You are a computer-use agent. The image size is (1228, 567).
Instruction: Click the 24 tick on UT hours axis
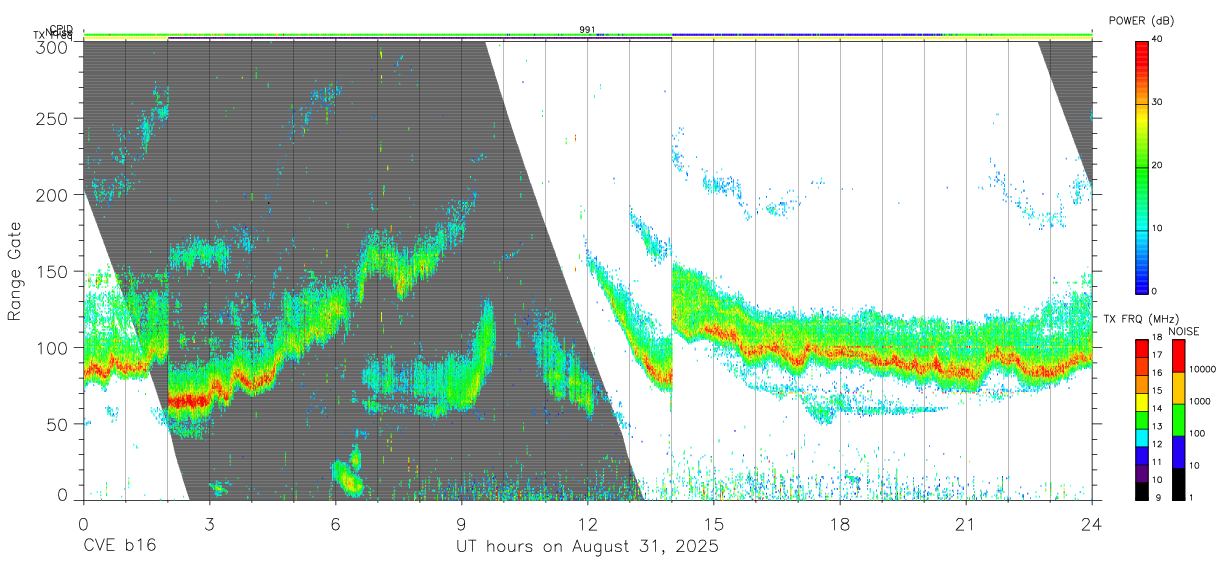coord(1092,524)
